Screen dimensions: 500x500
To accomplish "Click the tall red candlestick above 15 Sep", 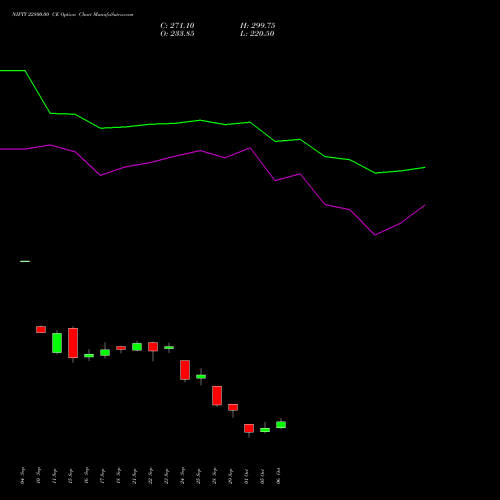I will pos(73,343).
